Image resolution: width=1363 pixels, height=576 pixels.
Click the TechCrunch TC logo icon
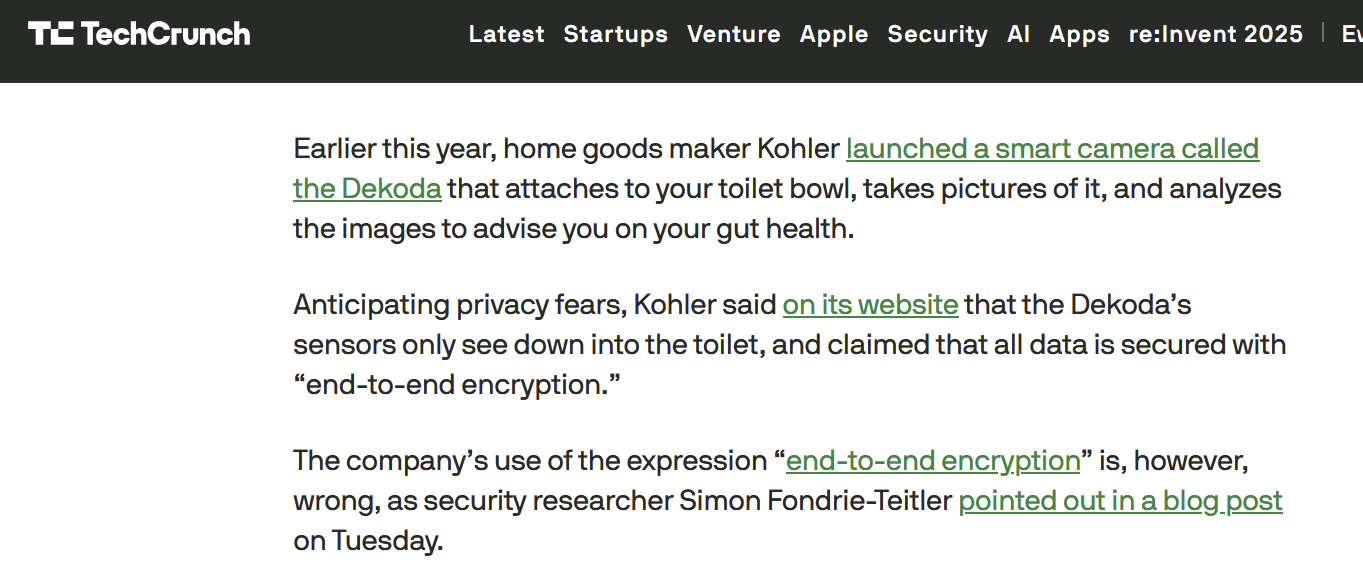pyautogui.click(x=51, y=34)
